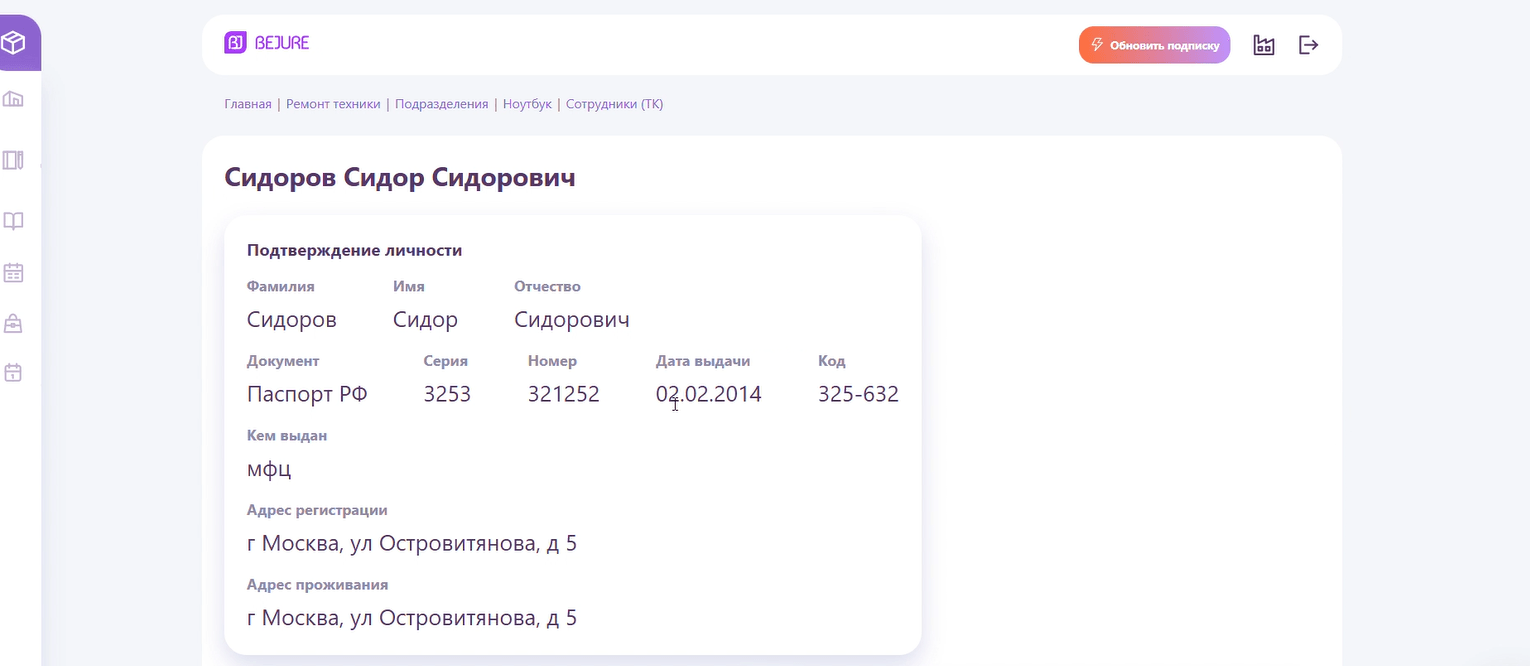Click Подтверждение личности section title
This screenshot has height=666, width=1530.
point(354,250)
